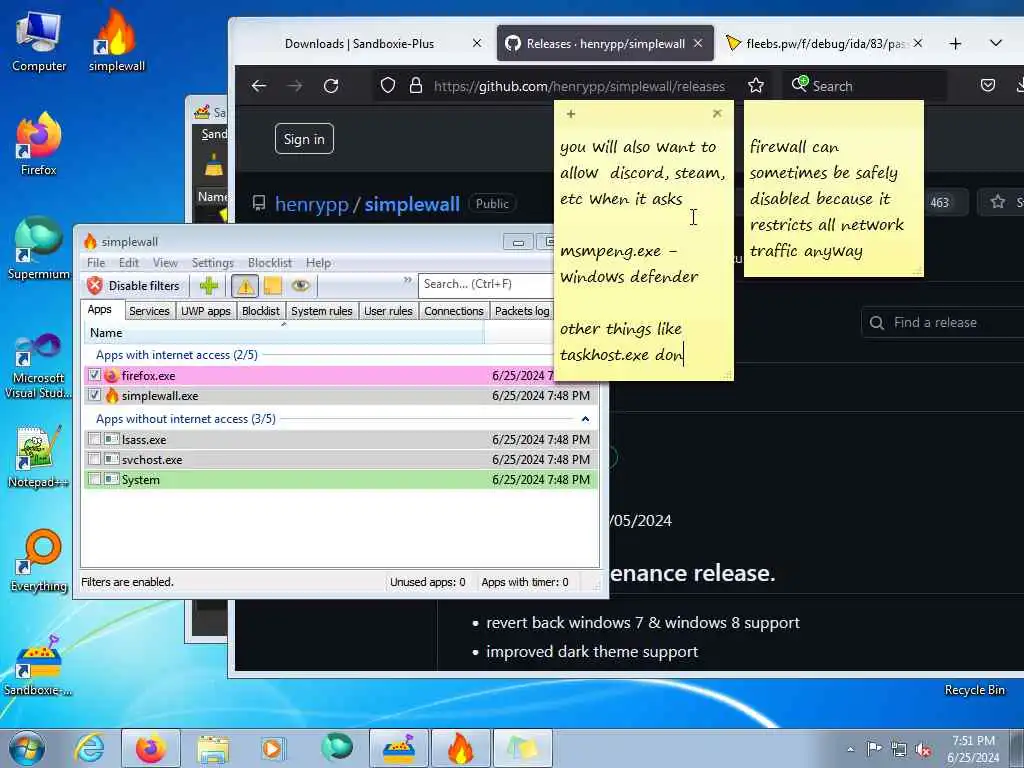
Task: Open Everything desktop shortcut
Action: coord(39,560)
